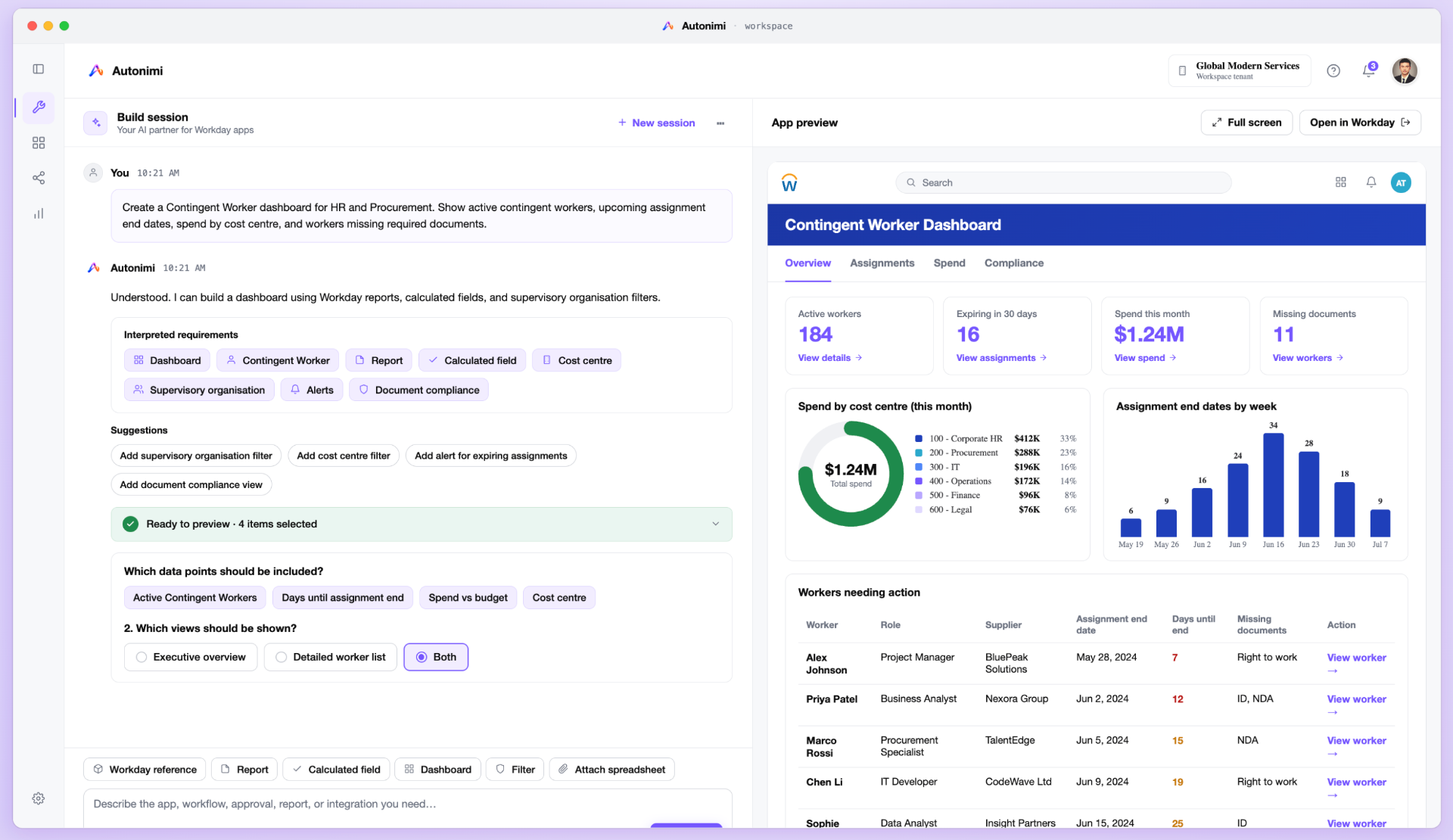The width and height of the screenshot is (1453, 840).
Task: Open the preview notification bell
Action: (x=1371, y=182)
